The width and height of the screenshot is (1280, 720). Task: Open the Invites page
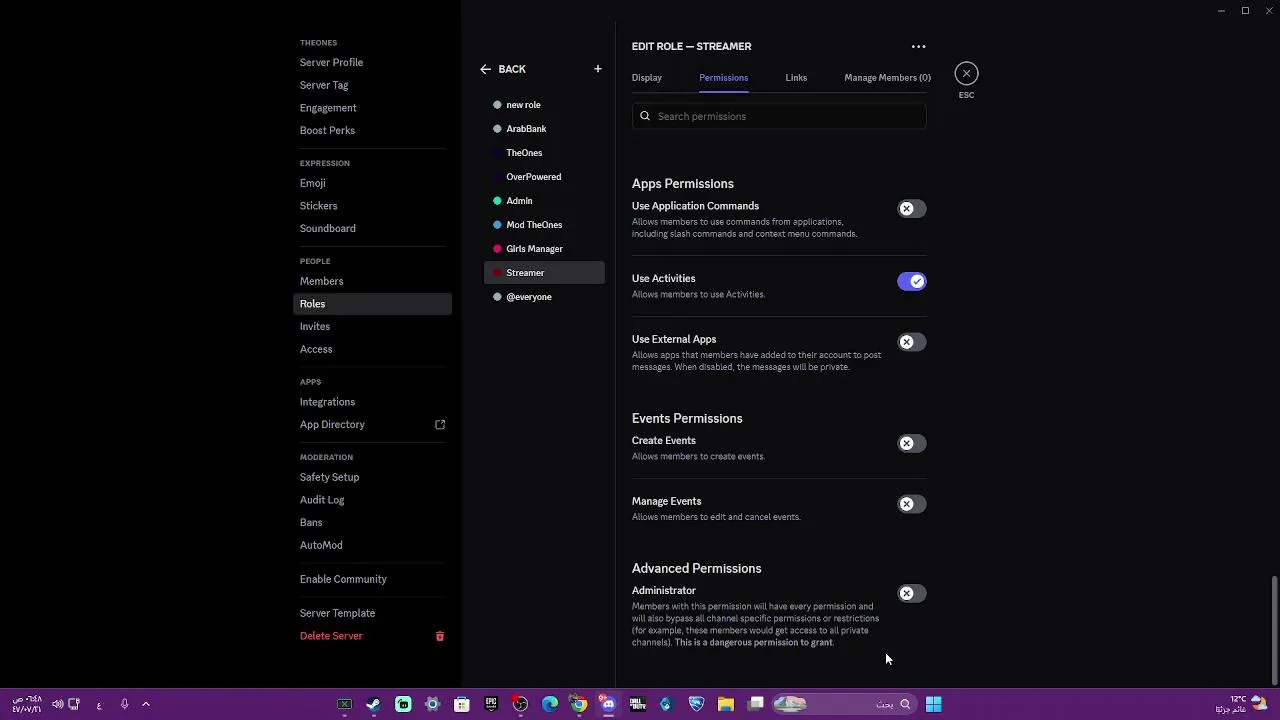click(314, 326)
